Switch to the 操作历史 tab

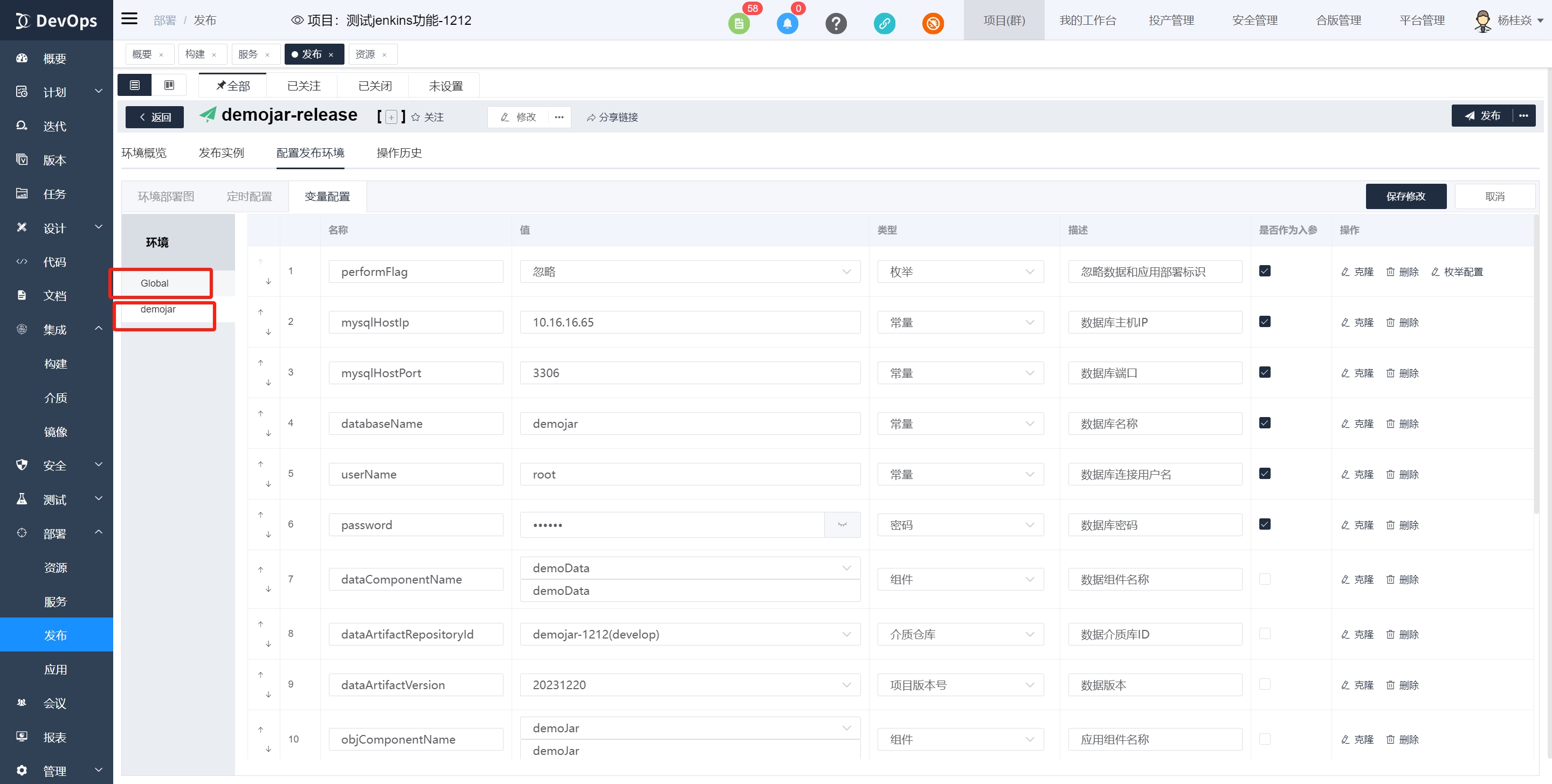point(399,153)
